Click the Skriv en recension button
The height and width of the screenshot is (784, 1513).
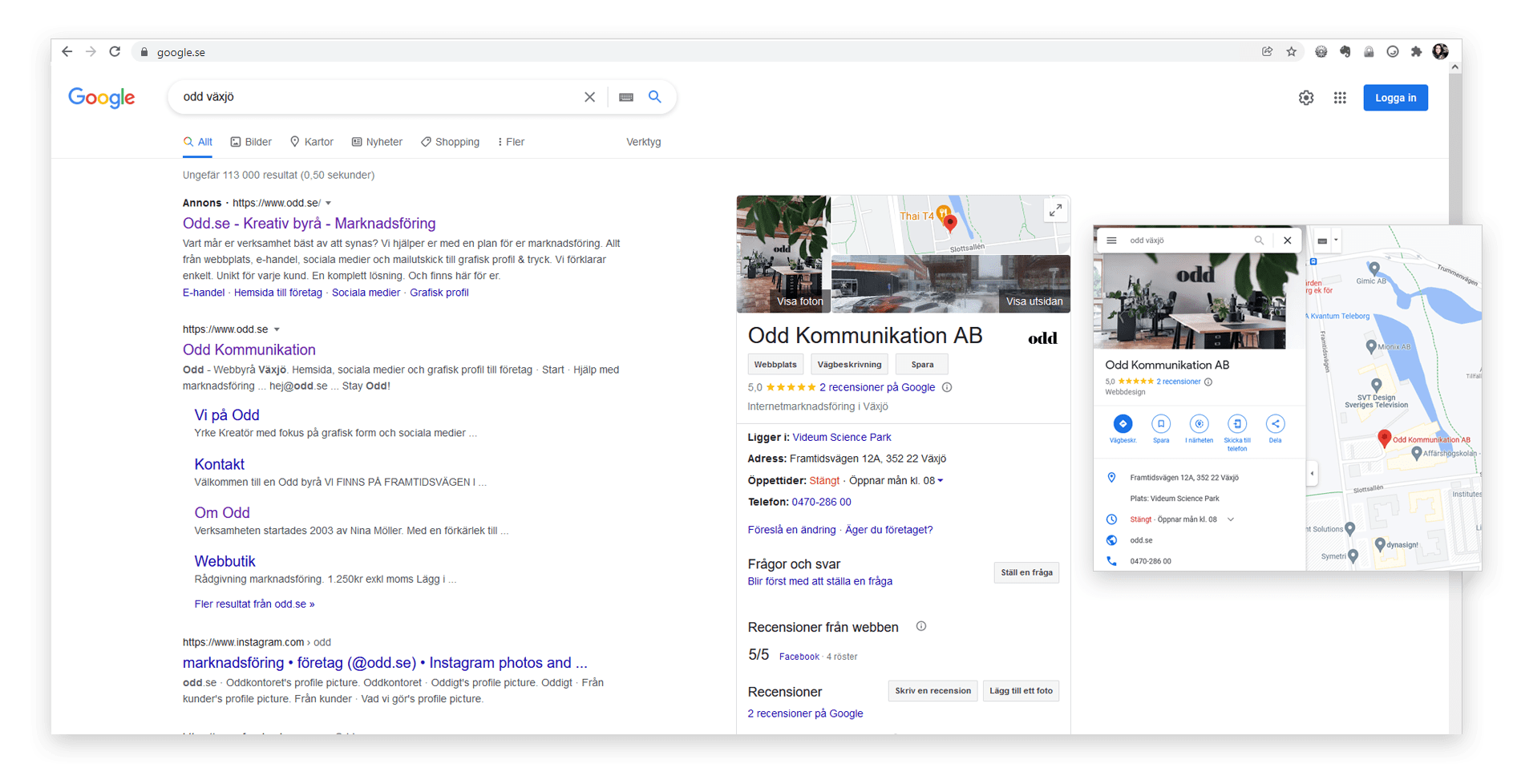click(932, 691)
